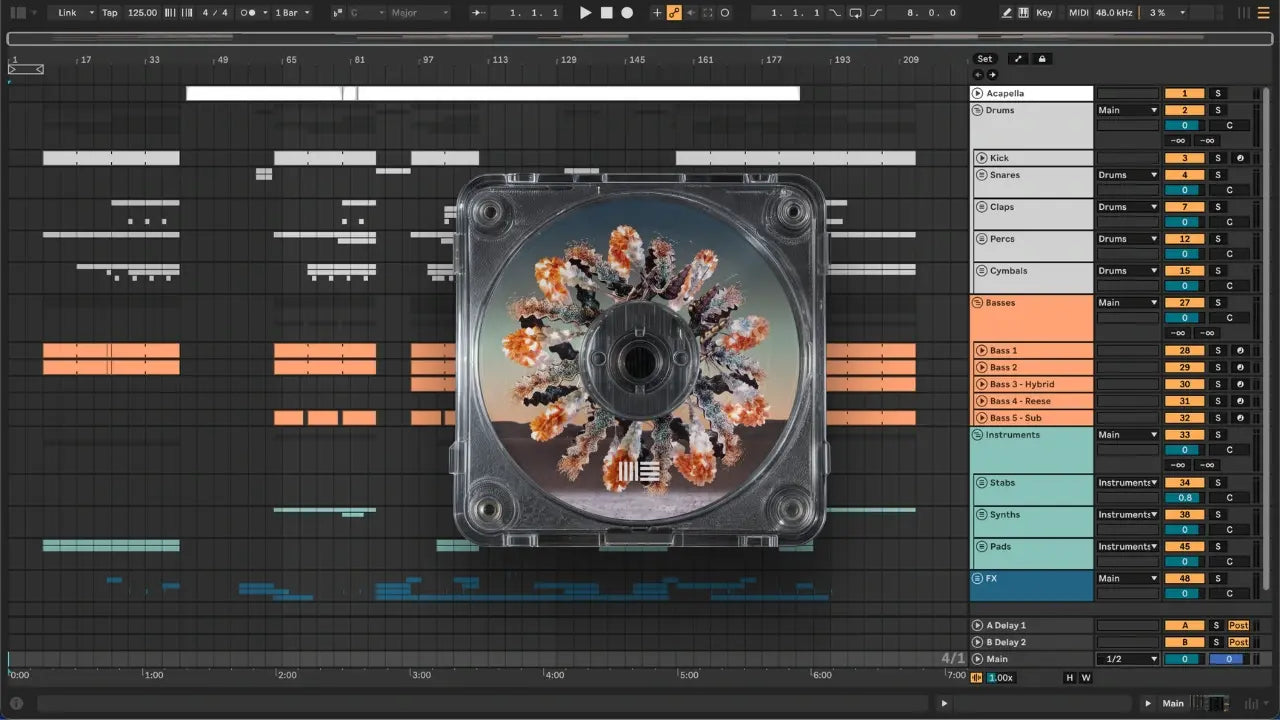Toggle the Punch-Out switch icon
This screenshot has width=1280, height=720.
(x=877, y=13)
